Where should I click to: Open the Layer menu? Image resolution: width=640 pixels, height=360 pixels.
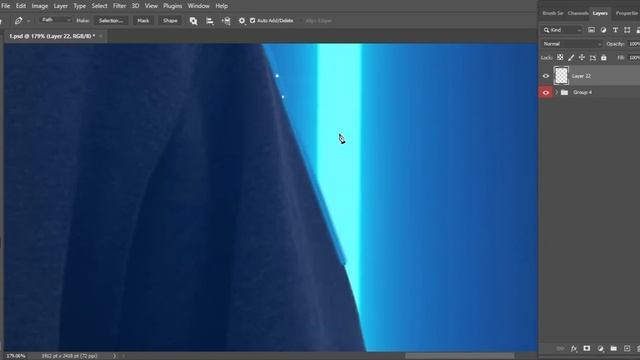61,6
